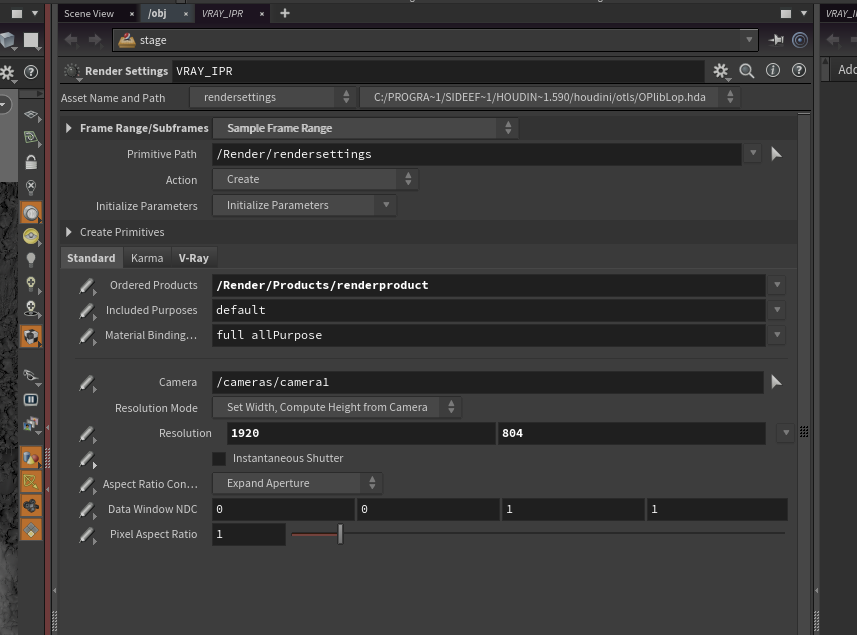857x635 pixels.
Task: Go forward with the right arrow beside the stage path
Action: click(x=95, y=40)
